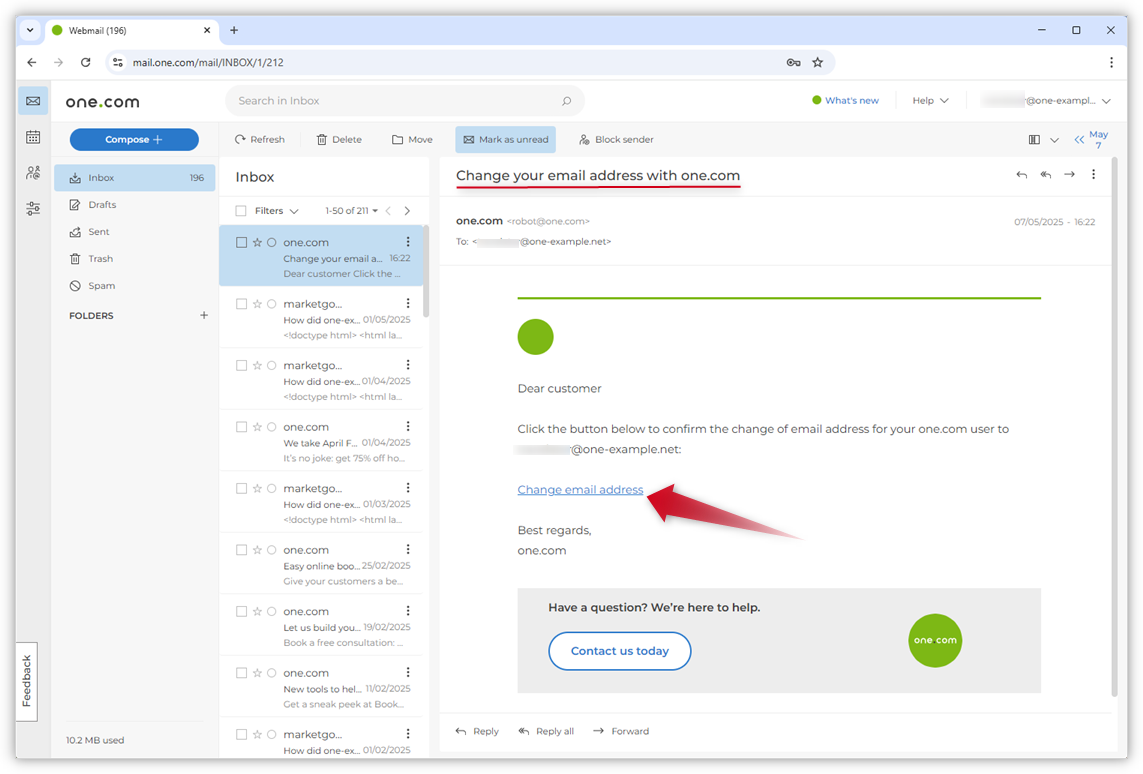View site information icon in address bar
The image size is (1143, 774).
point(117,63)
